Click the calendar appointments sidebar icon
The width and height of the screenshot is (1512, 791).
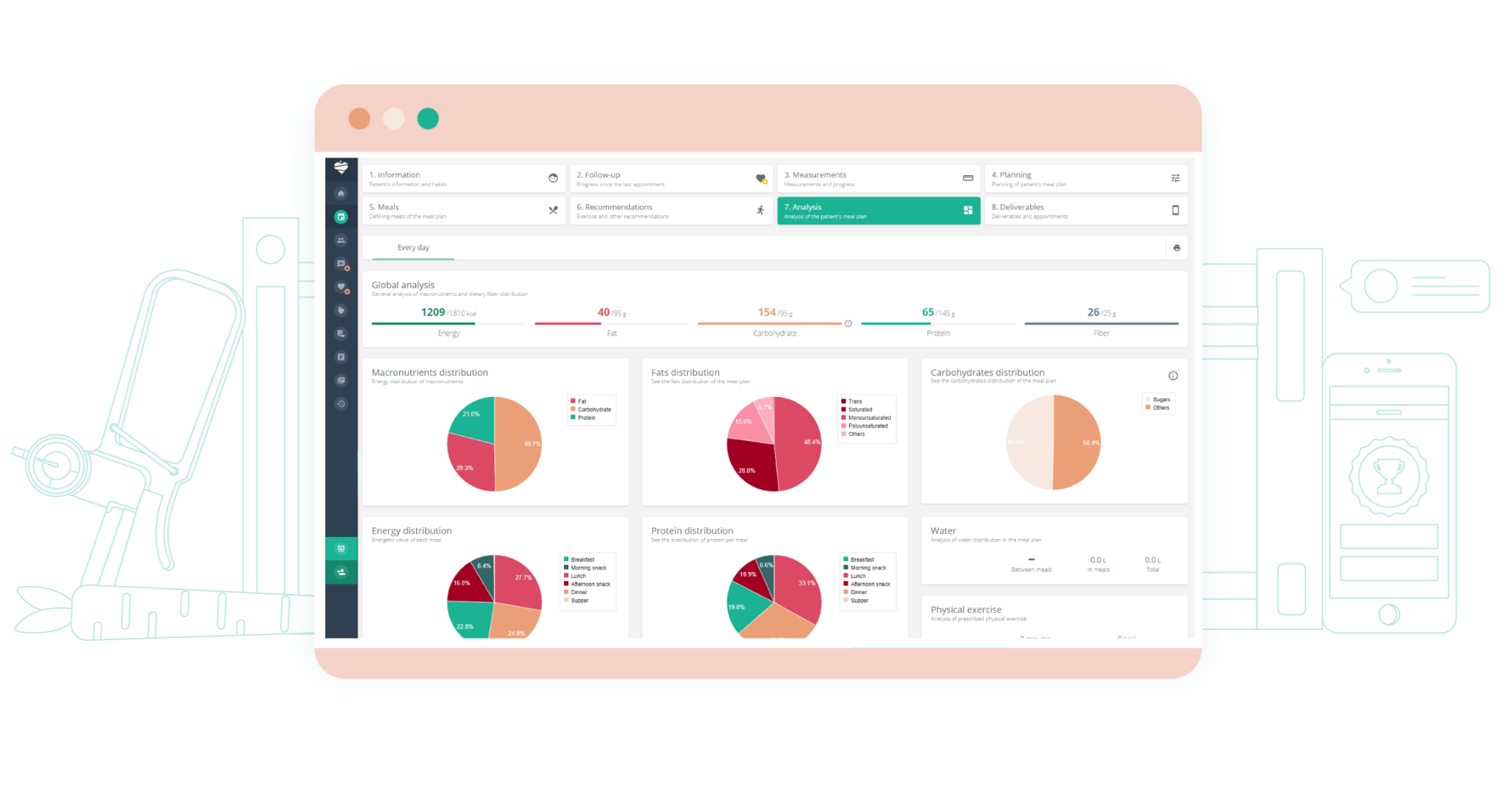coord(341,217)
